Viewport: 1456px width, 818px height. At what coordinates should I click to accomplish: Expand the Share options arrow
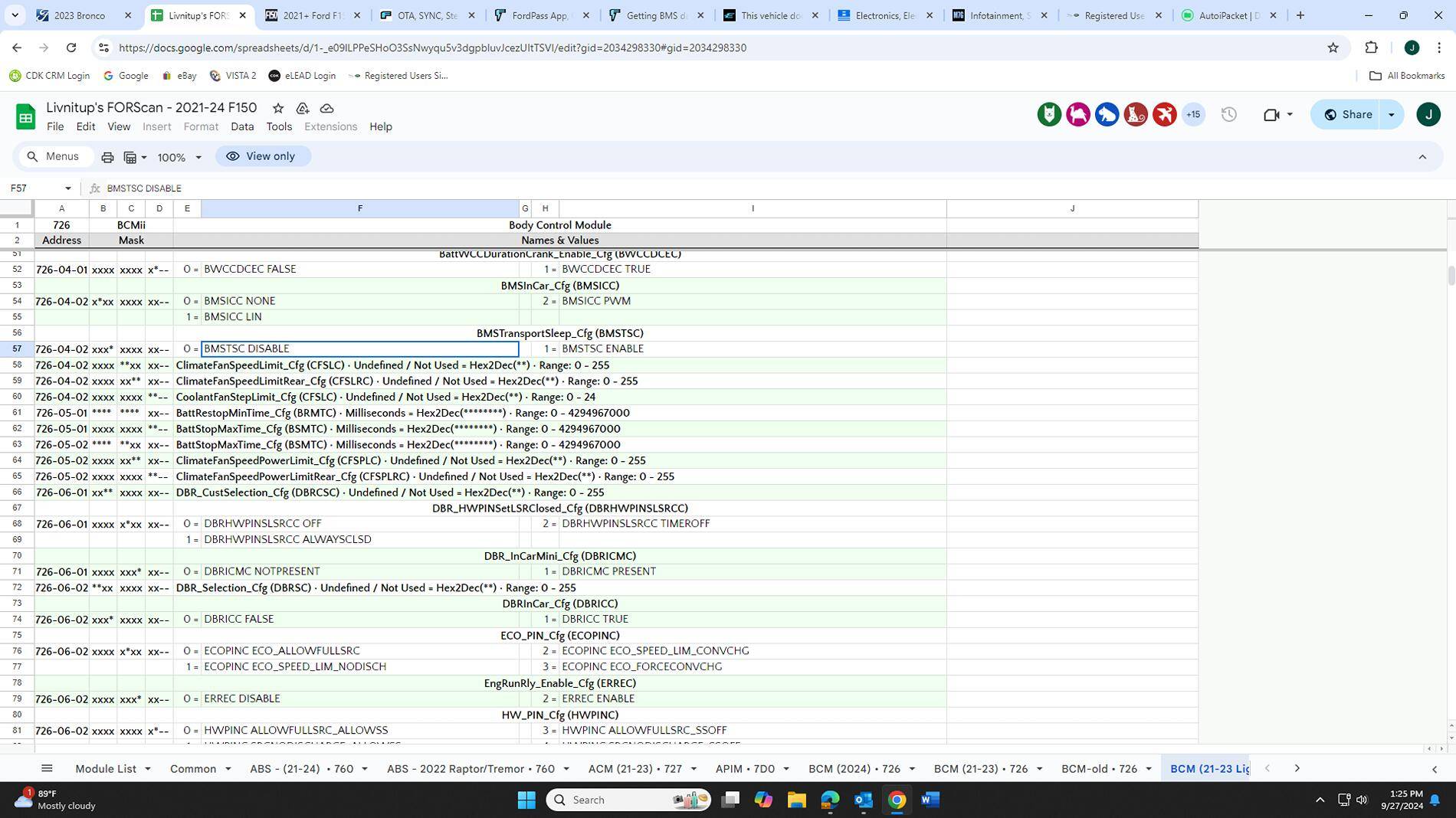click(x=1392, y=115)
